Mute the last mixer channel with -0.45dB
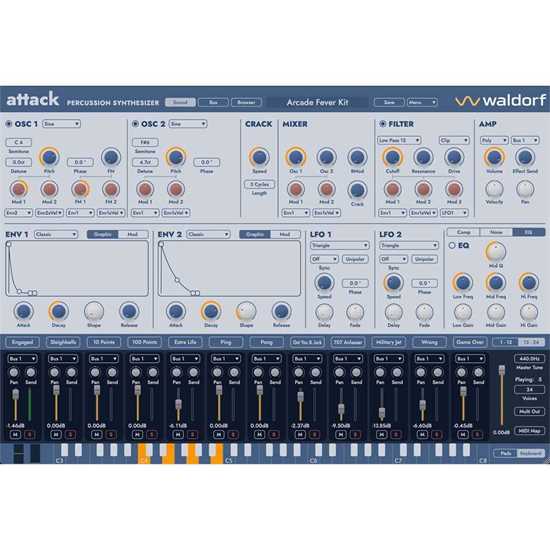The image size is (550, 550). click(x=463, y=435)
